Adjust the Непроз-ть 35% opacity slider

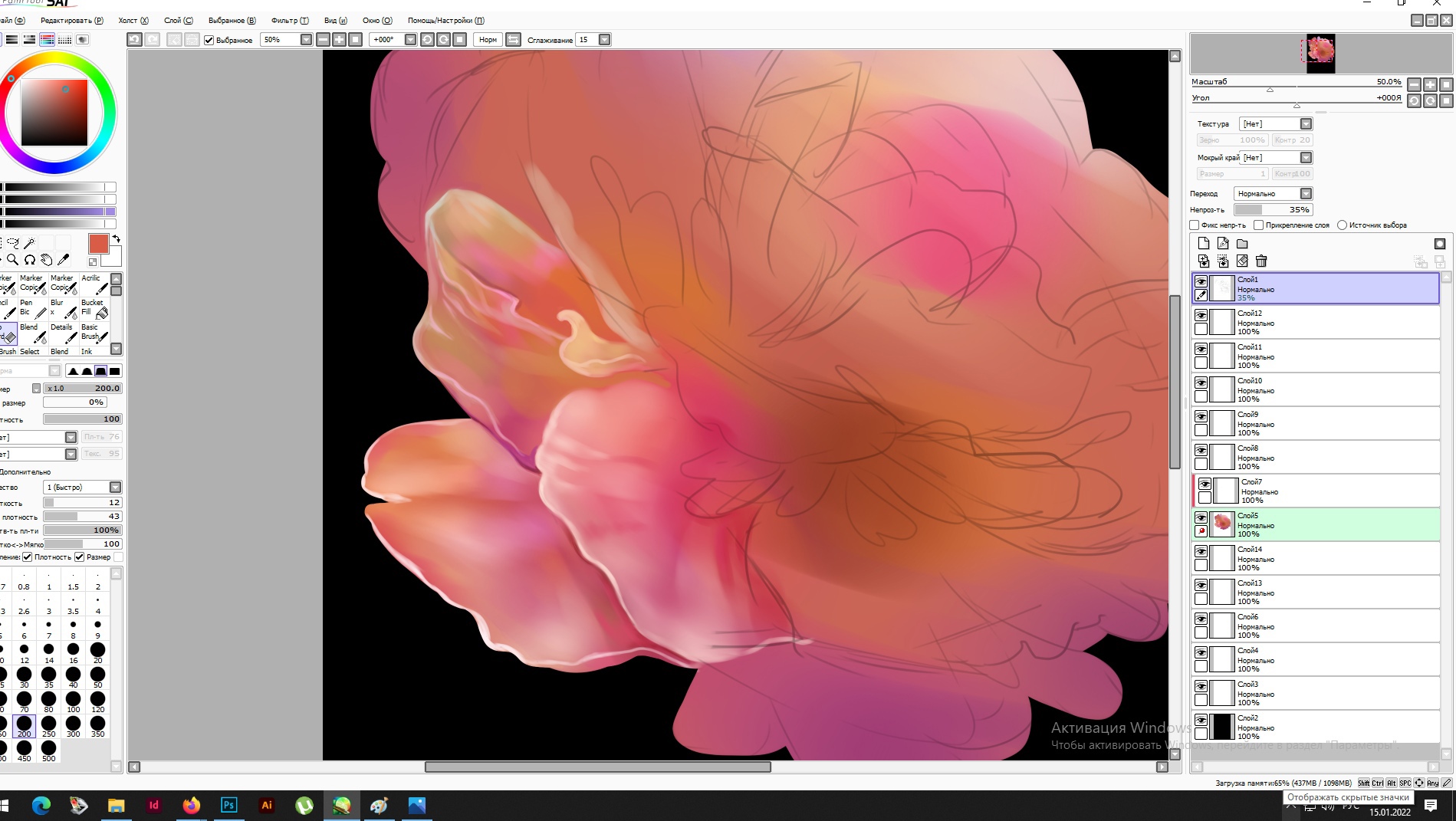pos(1274,210)
